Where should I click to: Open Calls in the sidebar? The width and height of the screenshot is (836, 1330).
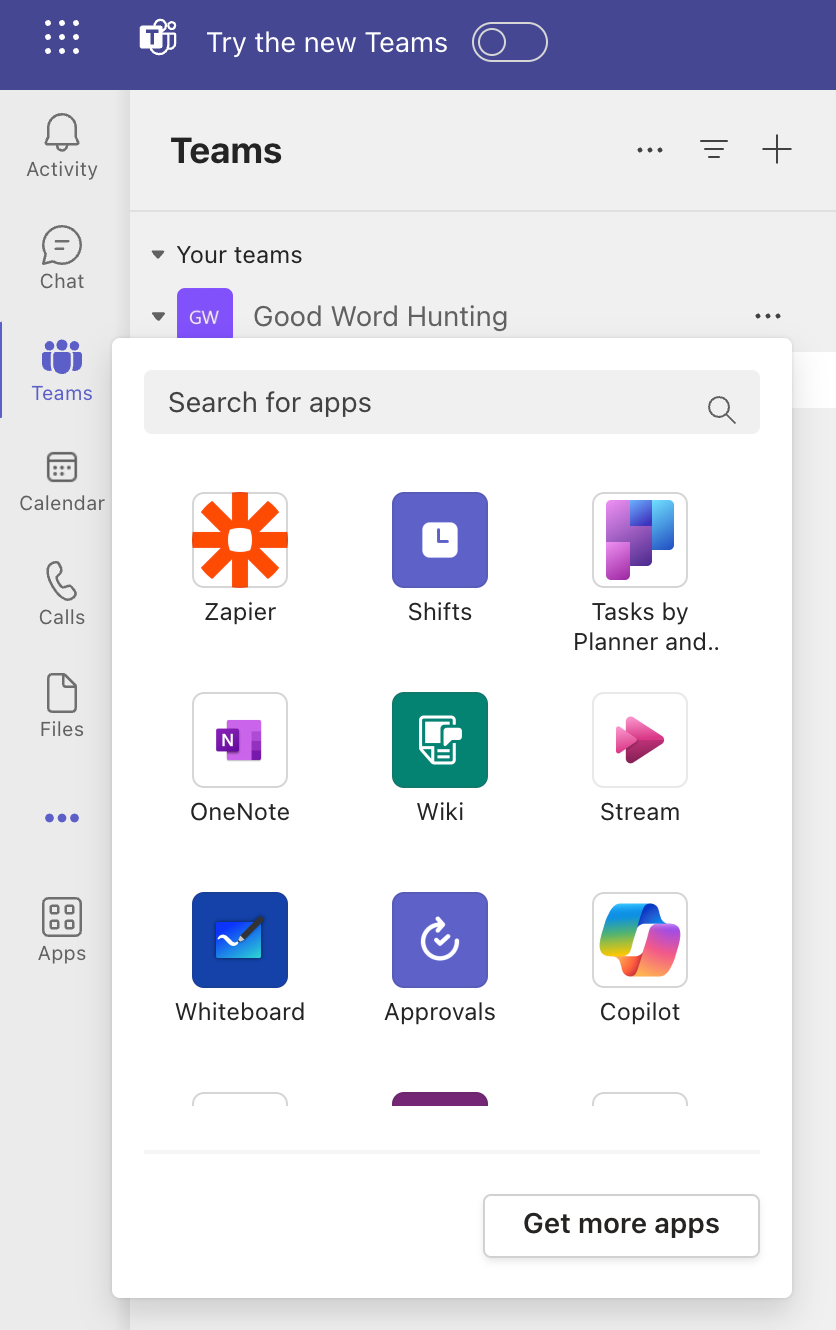(x=62, y=594)
